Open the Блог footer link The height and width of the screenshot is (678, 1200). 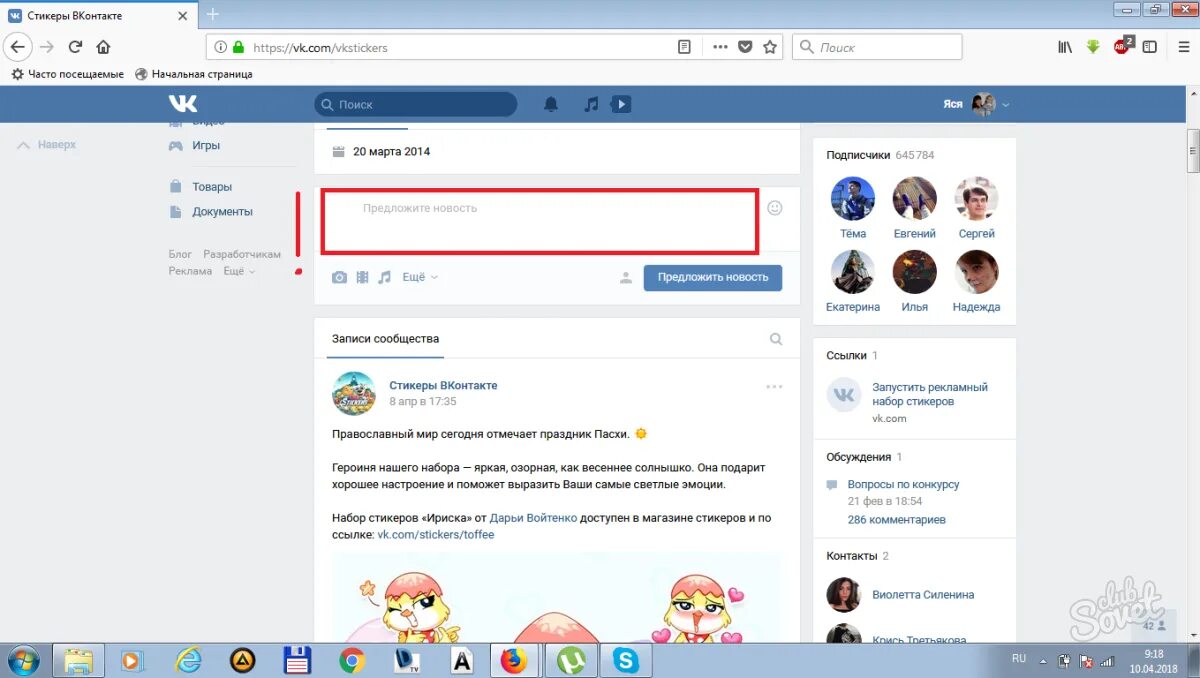pyautogui.click(x=180, y=255)
